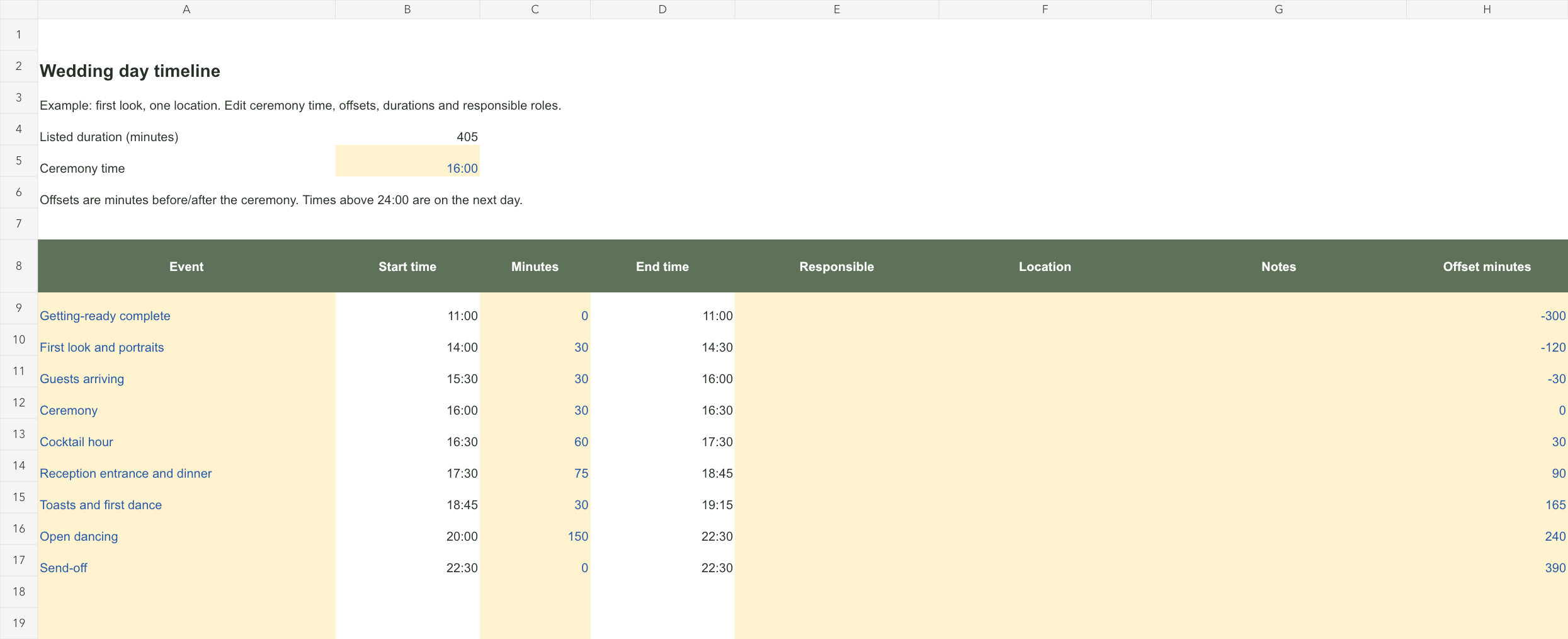
Task: Select column D header
Action: [662, 9]
